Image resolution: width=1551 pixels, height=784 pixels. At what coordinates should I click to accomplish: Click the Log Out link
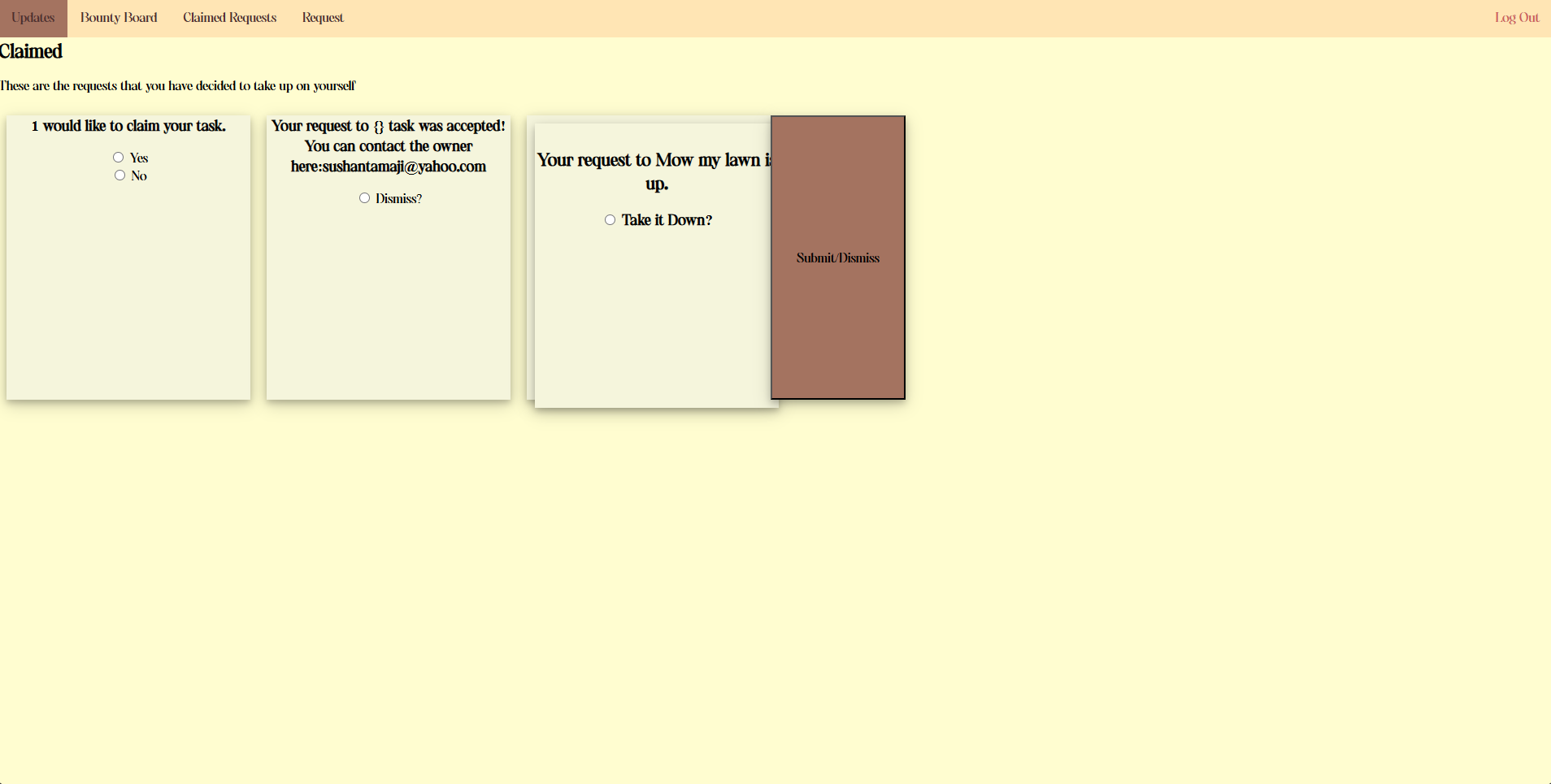(1516, 18)
